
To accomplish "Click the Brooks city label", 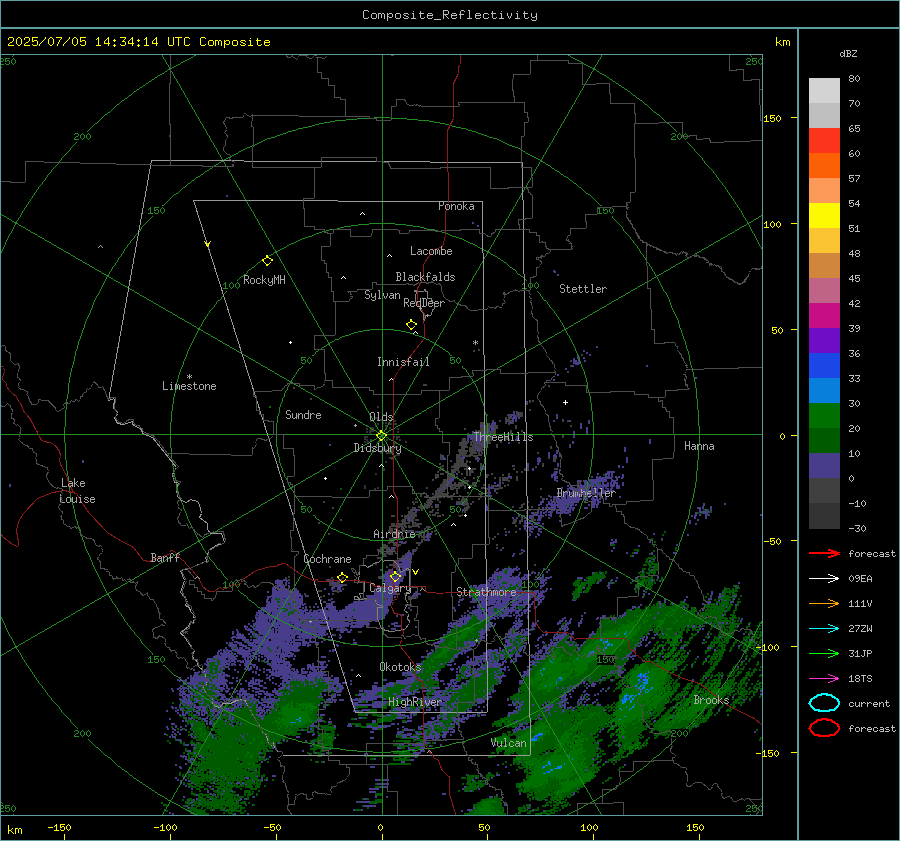I will (x=711, y=700).
